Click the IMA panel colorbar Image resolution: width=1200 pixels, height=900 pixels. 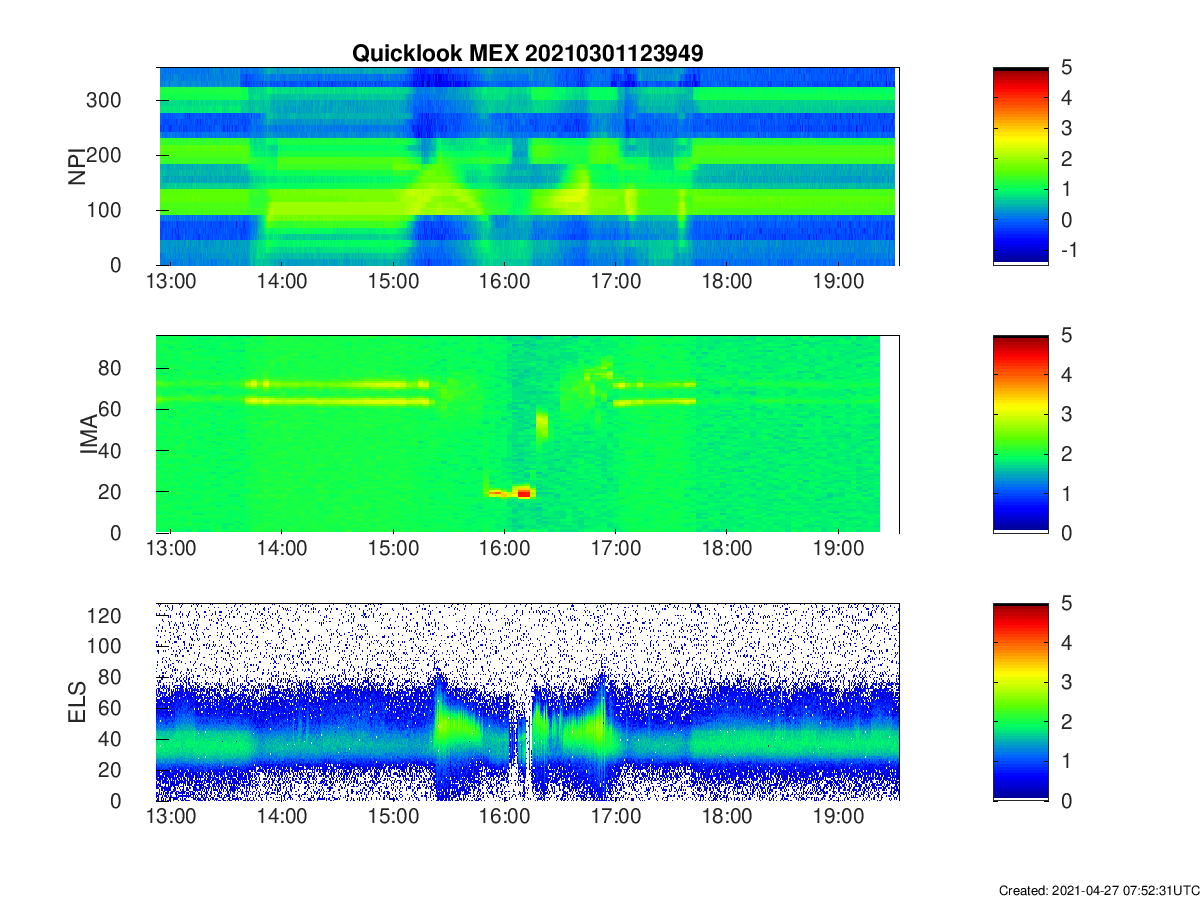click(1021, 434)
